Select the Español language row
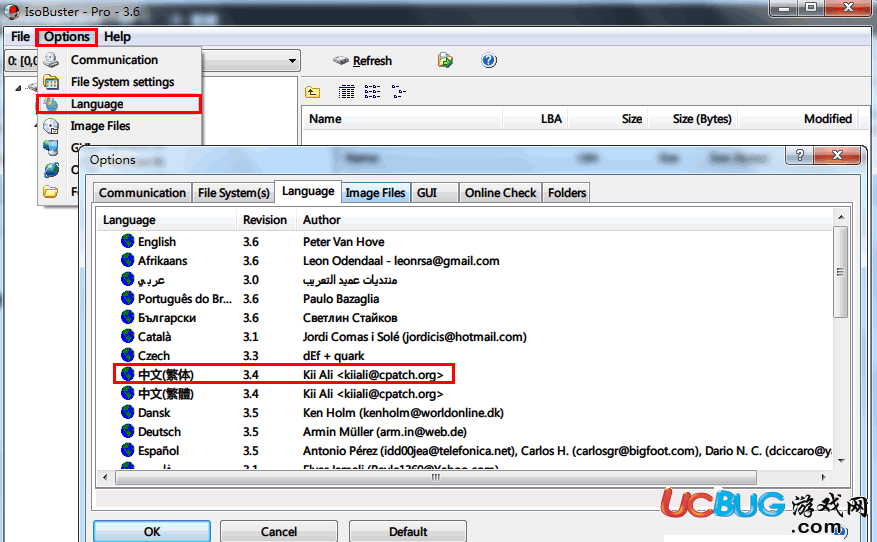 click(464, 451)
